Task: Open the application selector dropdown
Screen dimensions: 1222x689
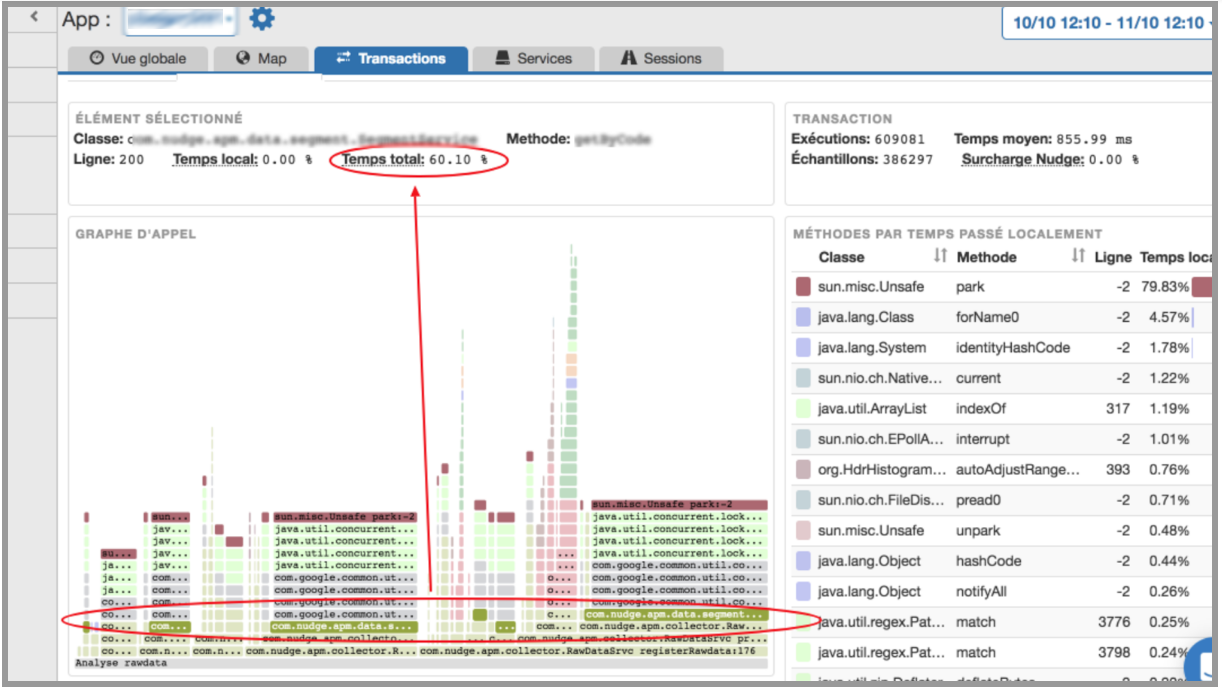Action: pos(180,20)
